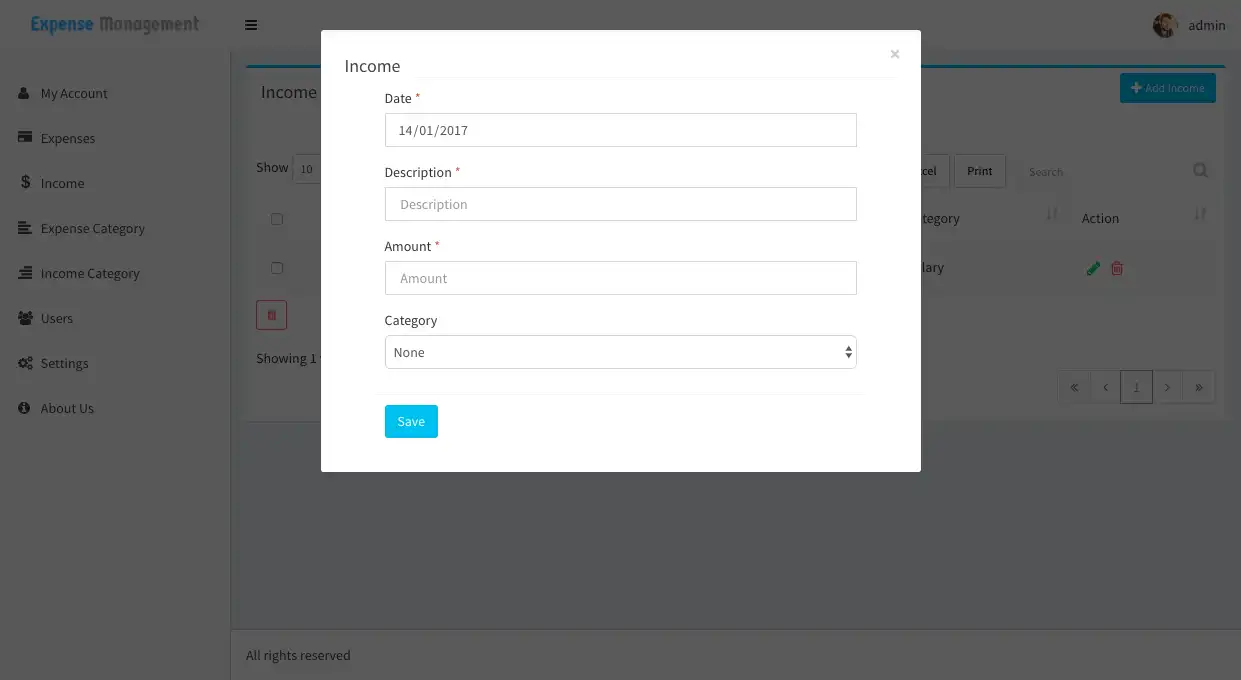This screenshot has width=1241, height=680.
Task: Open the Show entries count dropdown
Action: 305,169
